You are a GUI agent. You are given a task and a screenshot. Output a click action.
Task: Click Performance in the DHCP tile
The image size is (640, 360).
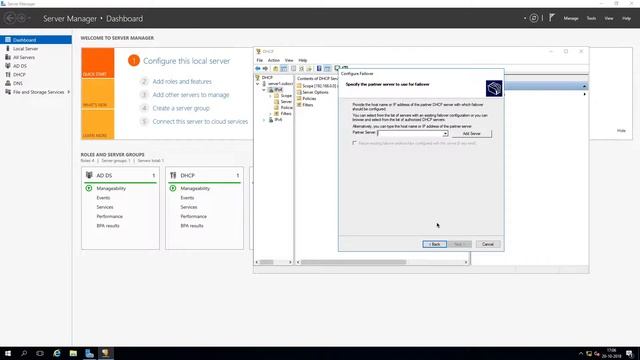pyautogui.click(x=193, y=216)
